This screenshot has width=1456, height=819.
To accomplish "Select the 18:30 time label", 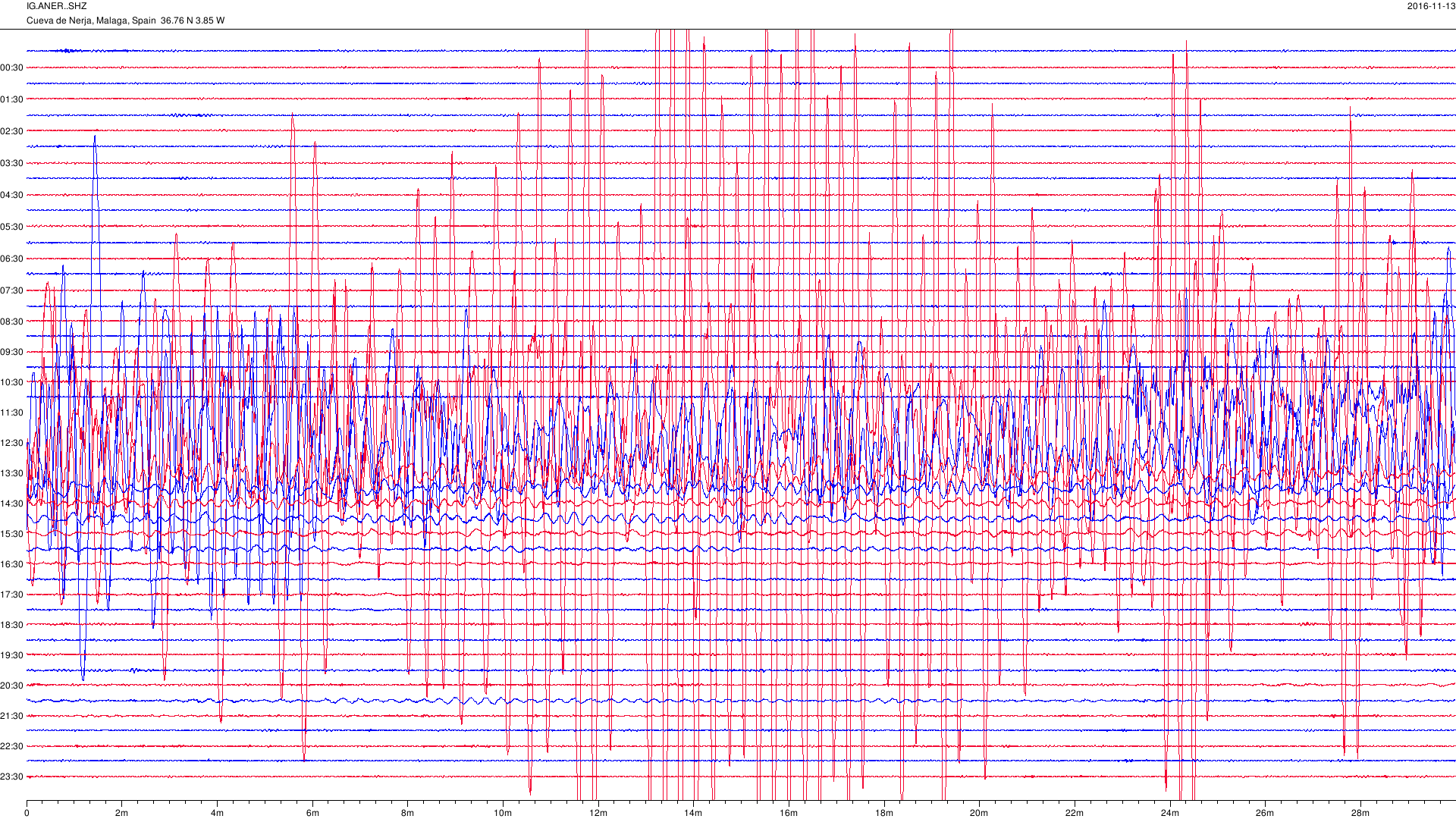I will coord(12,625).
